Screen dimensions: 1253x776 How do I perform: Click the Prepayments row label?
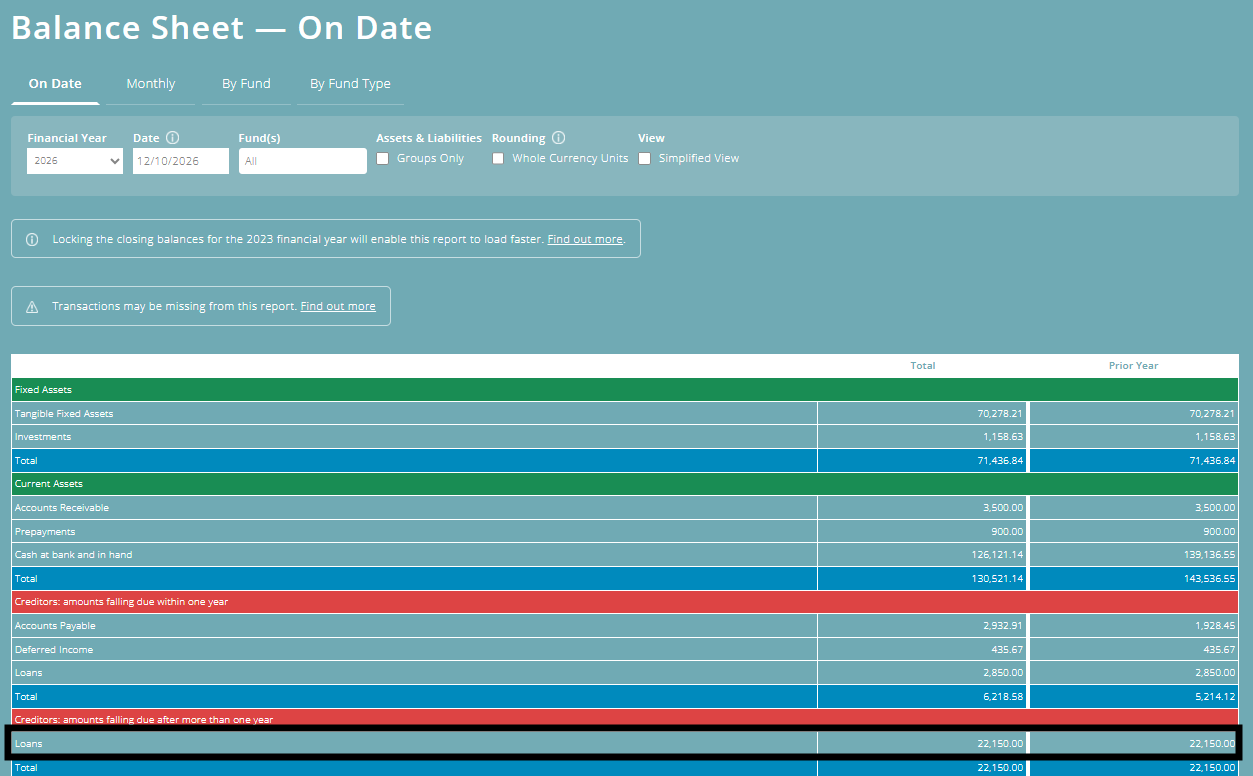[x=45, y=532]
